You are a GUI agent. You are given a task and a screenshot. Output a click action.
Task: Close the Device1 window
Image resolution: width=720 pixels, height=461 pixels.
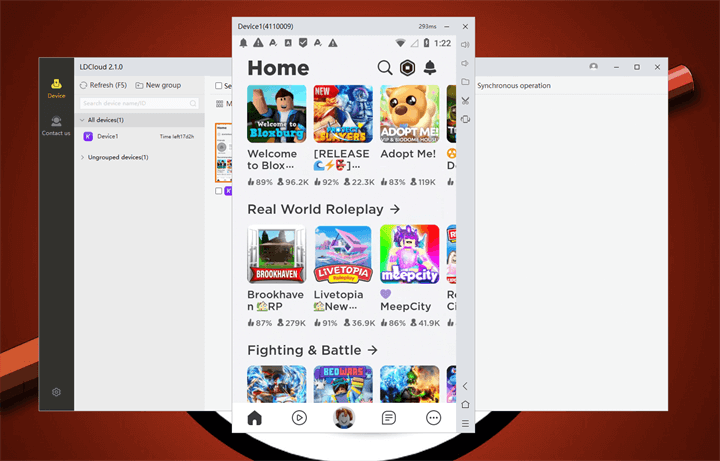click(465, 27)
